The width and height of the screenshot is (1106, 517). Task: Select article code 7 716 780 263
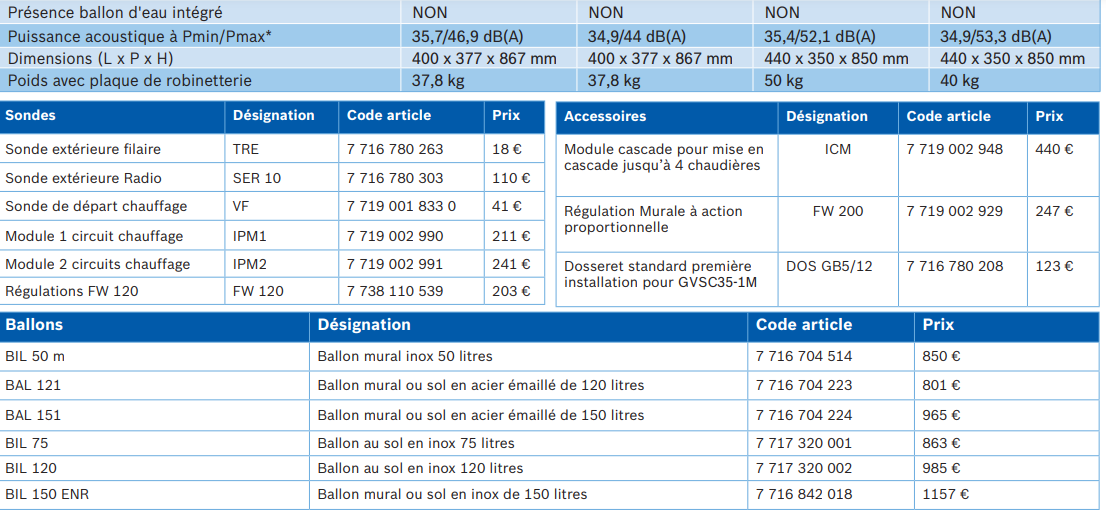click(x=395, y=149)
